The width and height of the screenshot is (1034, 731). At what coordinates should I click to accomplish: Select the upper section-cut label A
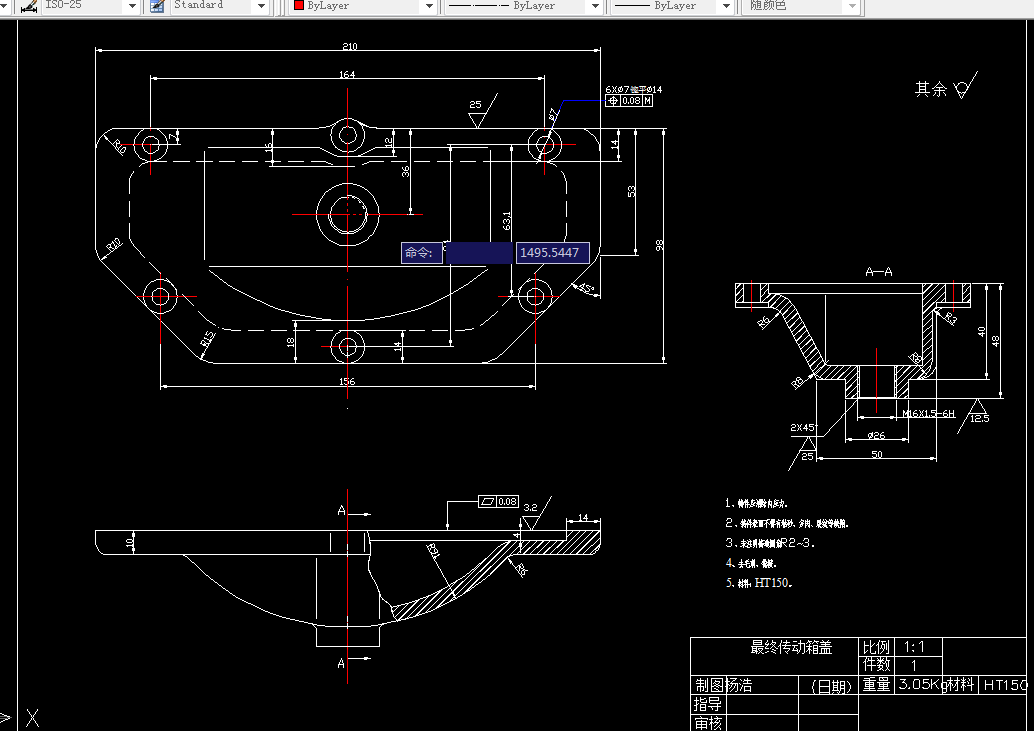click(342, 510)
